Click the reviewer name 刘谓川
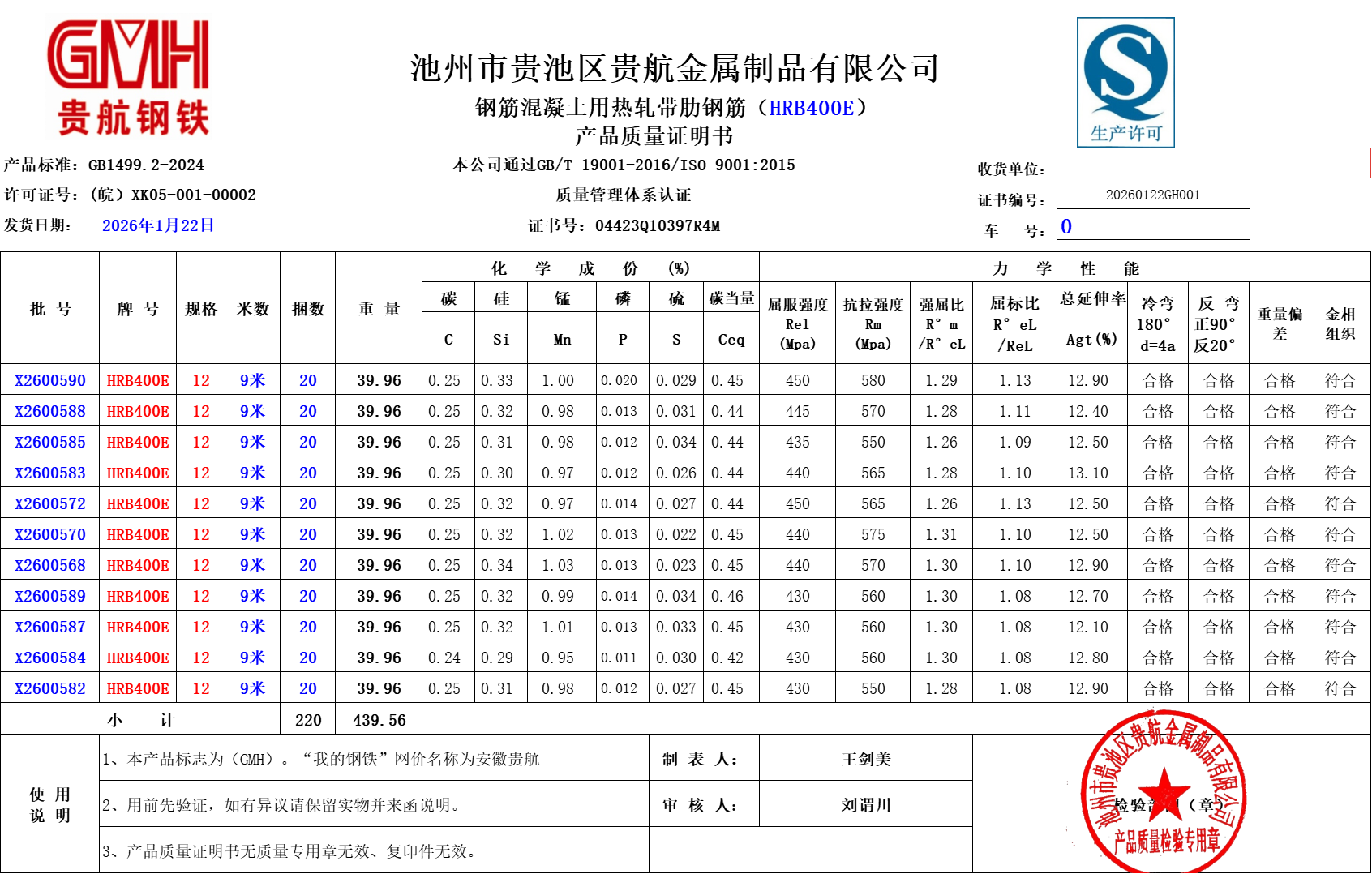This screenshot has height=874, width=1372. (866, 805)
